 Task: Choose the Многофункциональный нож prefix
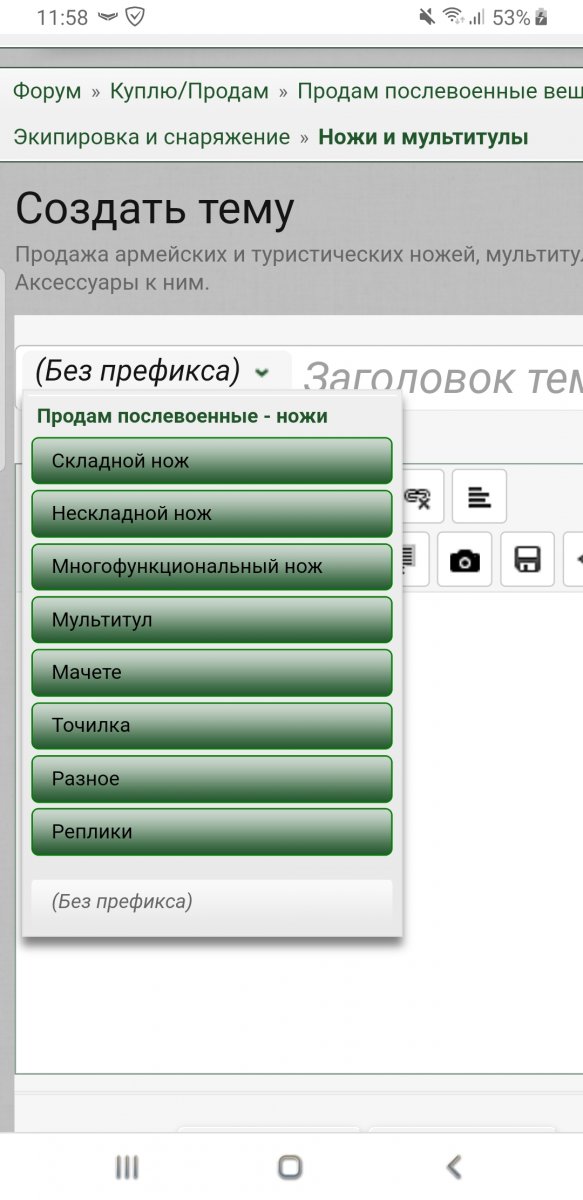(212, 567)
